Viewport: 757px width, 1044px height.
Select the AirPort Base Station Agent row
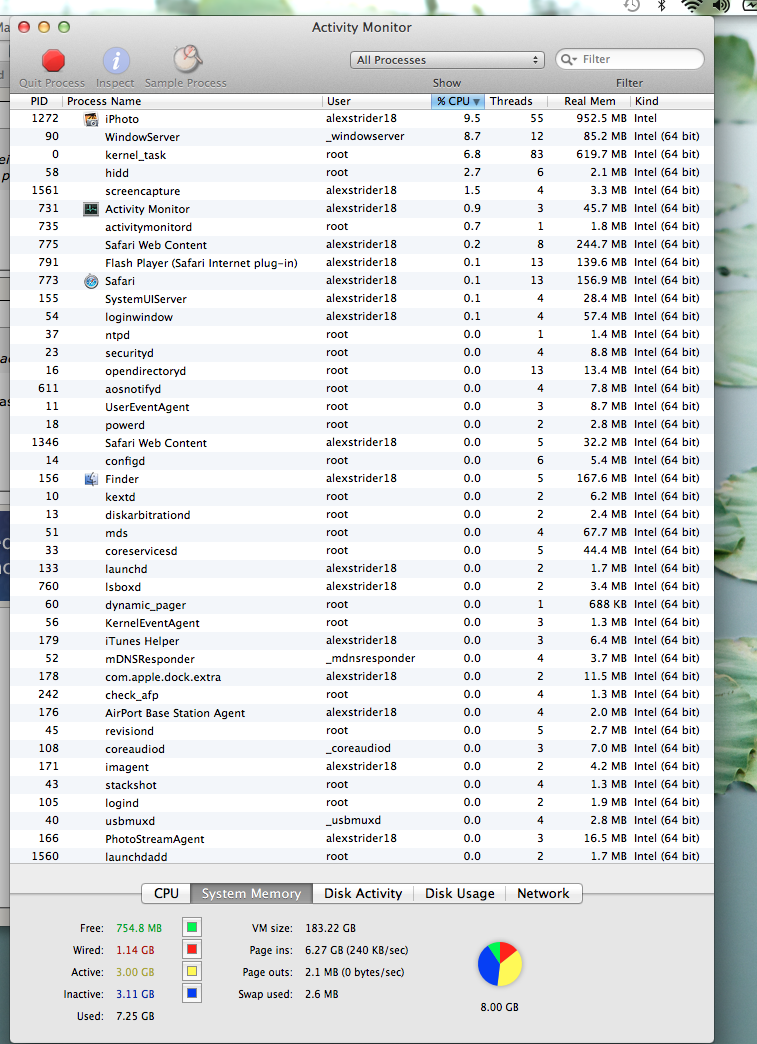pyautogui.click(x=362, y=712)
